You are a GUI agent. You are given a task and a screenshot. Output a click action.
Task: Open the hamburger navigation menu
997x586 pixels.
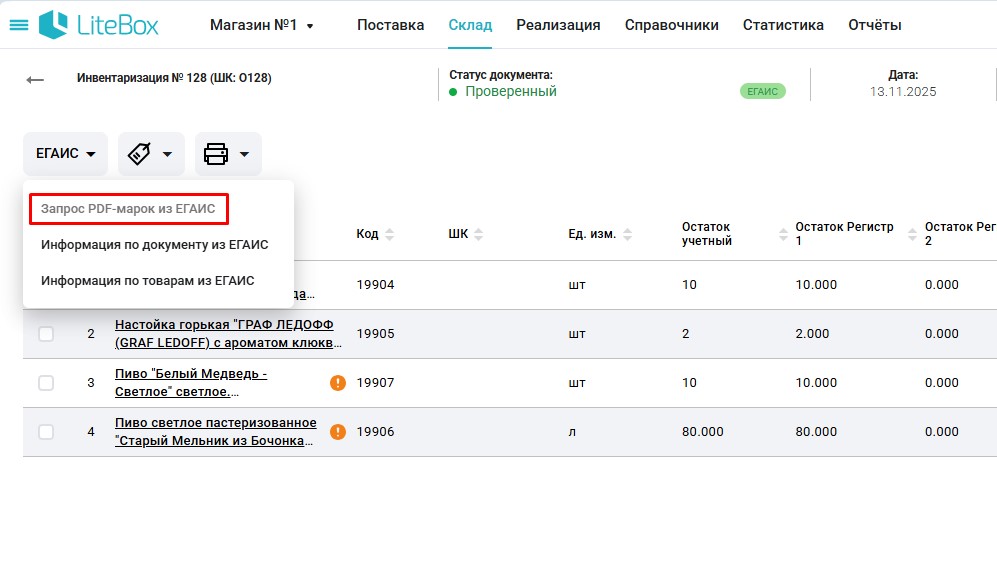[18, 25]
